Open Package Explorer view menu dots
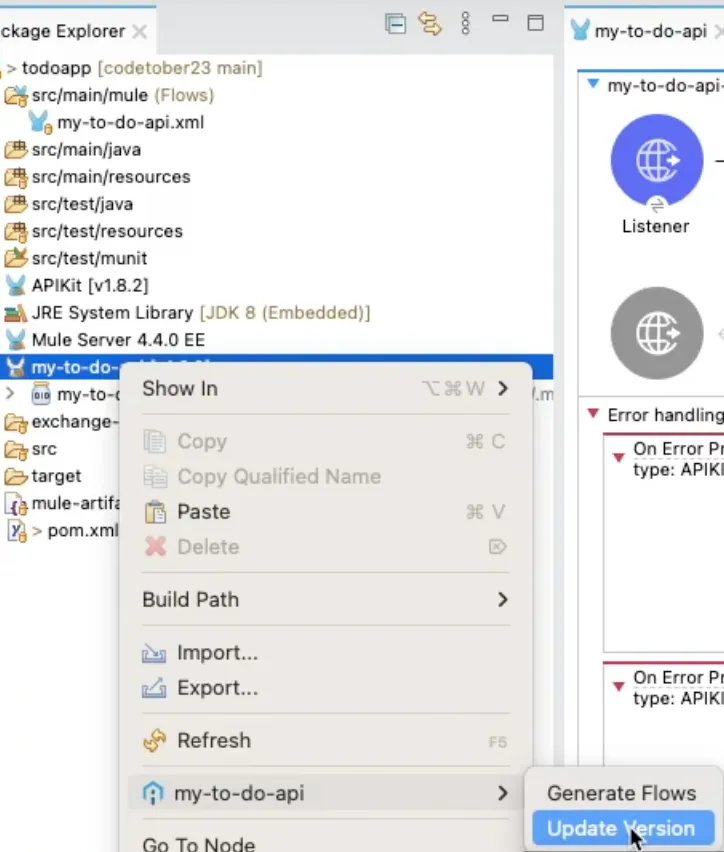 tap(465, 23)
